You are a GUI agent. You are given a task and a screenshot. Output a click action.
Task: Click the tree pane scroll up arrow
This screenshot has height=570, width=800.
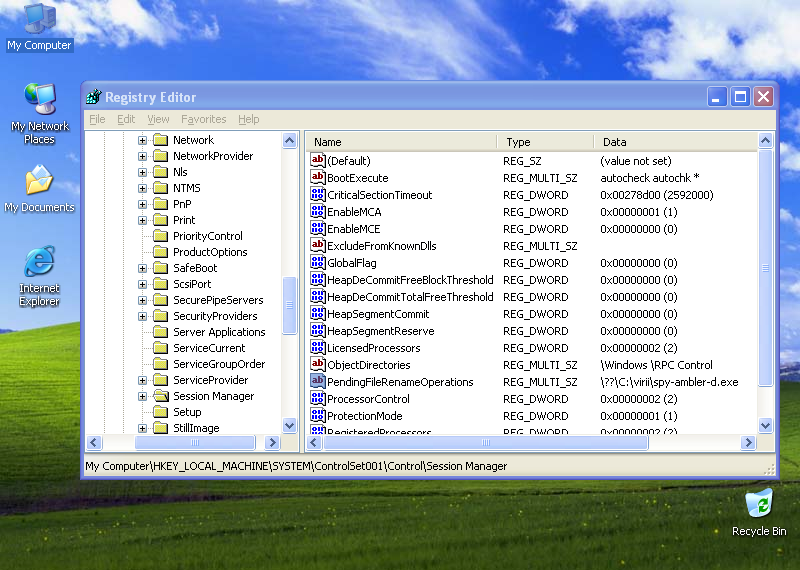[289, 140]
